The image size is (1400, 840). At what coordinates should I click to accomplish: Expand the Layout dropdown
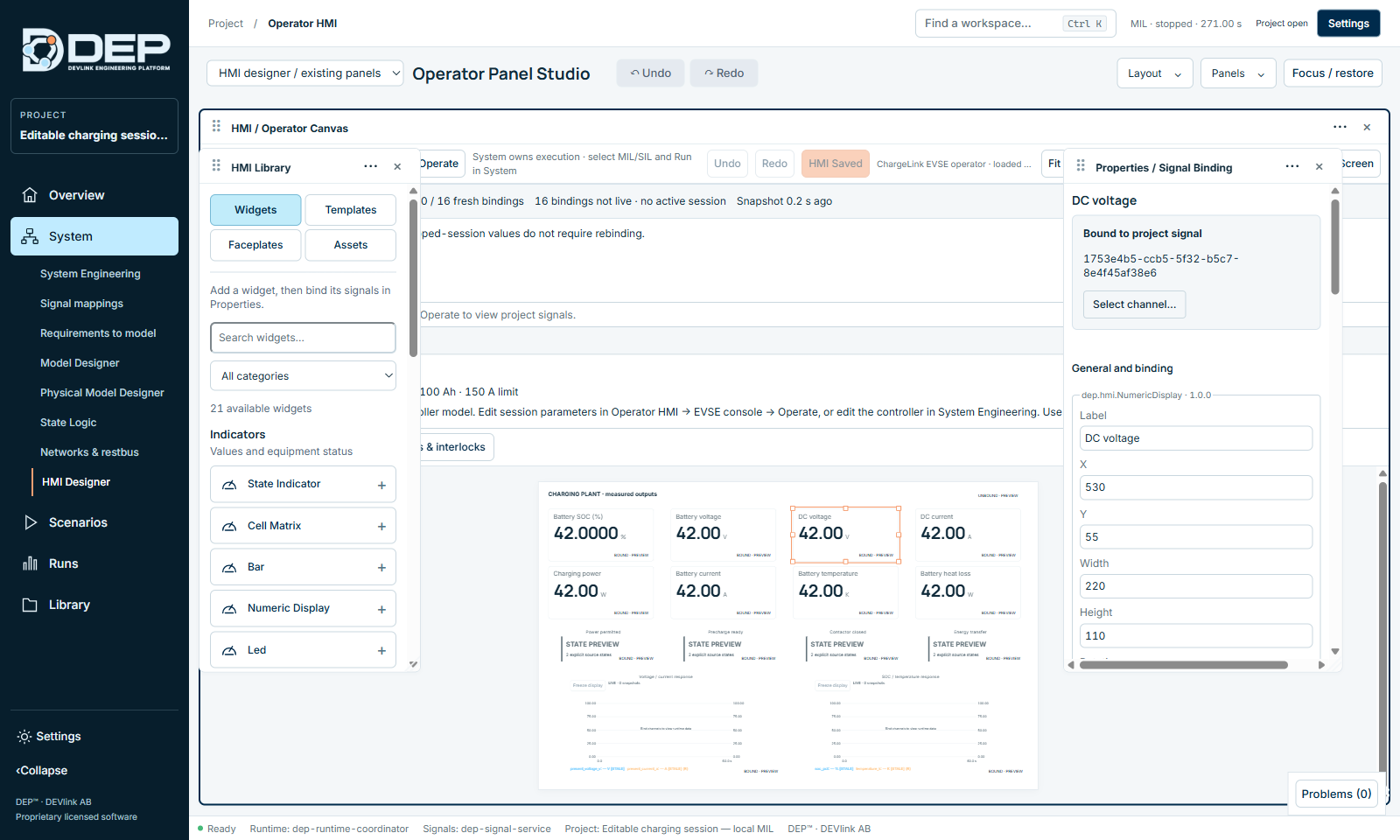[1155, 73]
